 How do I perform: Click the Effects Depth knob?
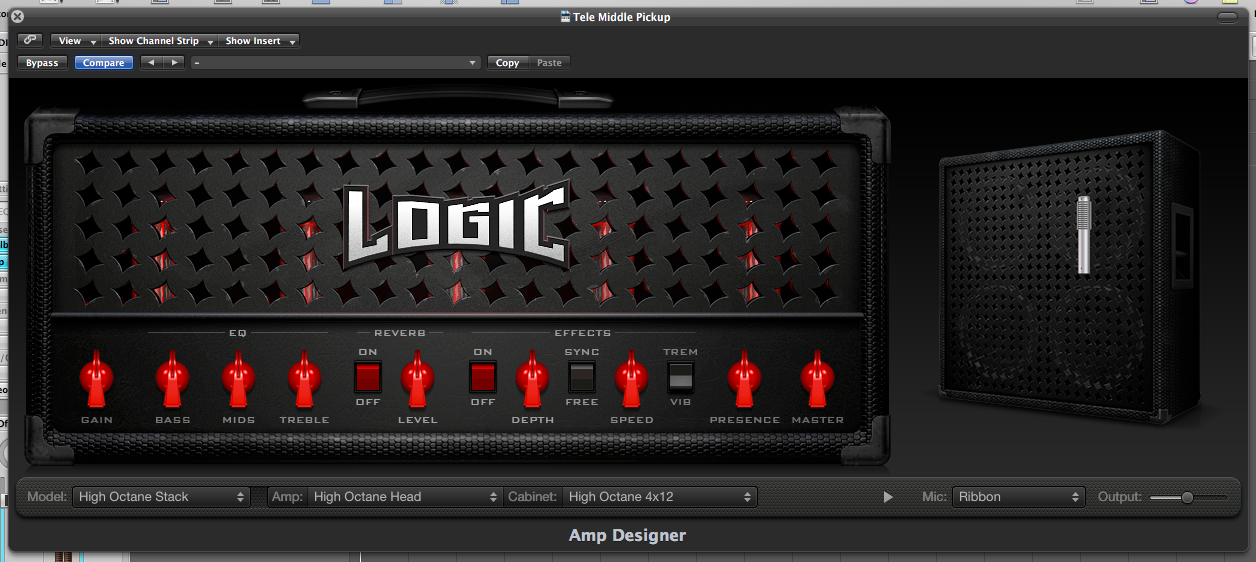532,377
